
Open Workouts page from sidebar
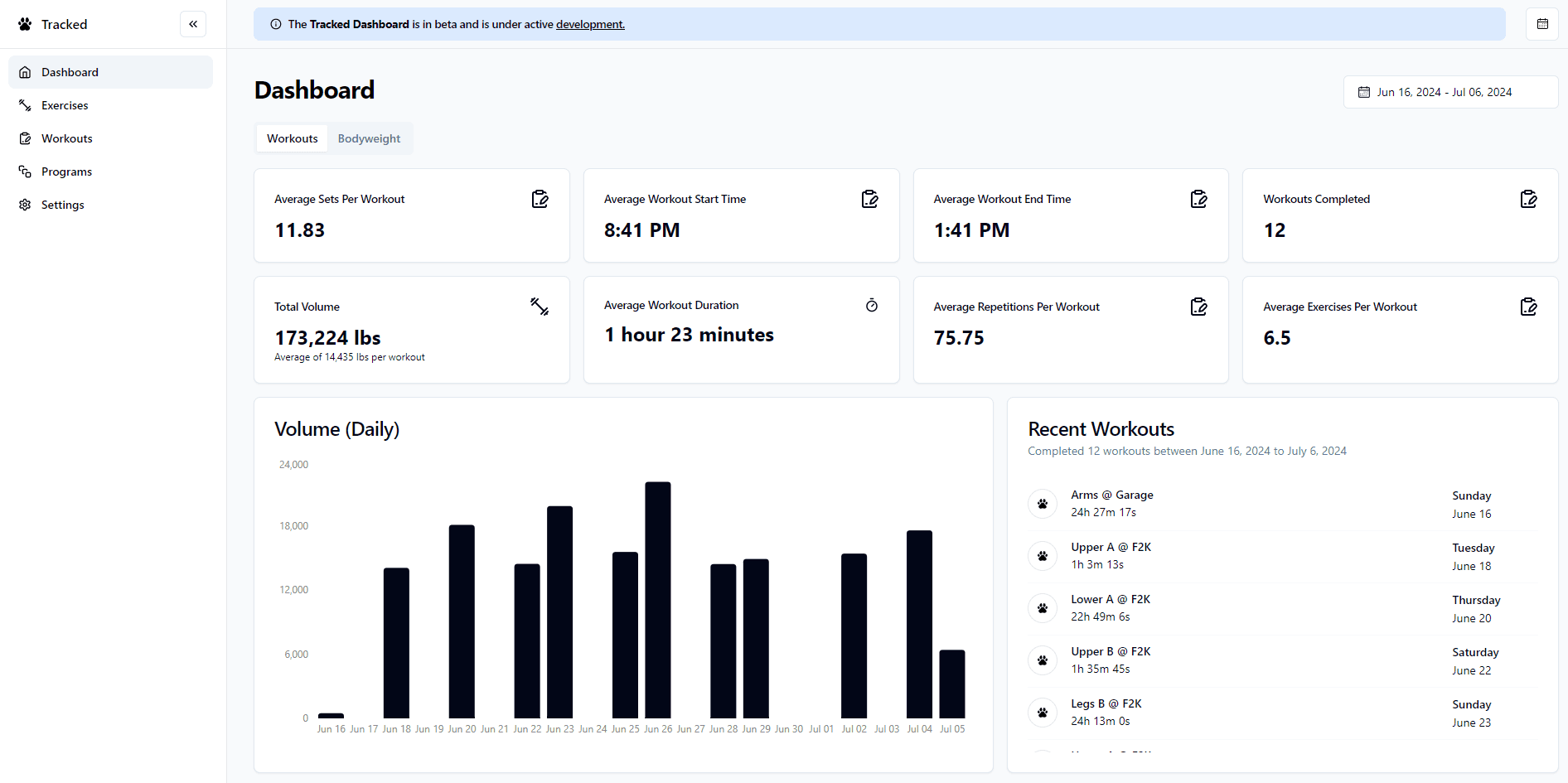[x=110, y=138]
